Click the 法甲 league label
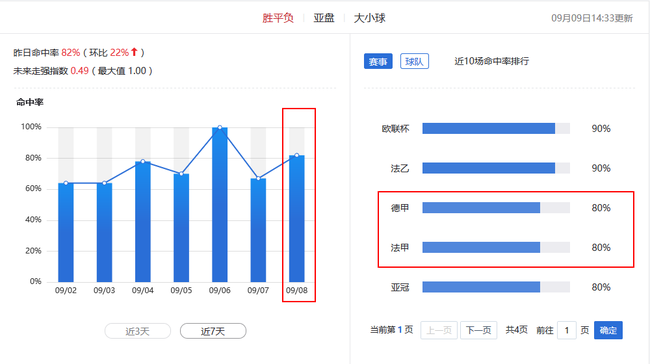The image size is (650, 364). (400, 248)
